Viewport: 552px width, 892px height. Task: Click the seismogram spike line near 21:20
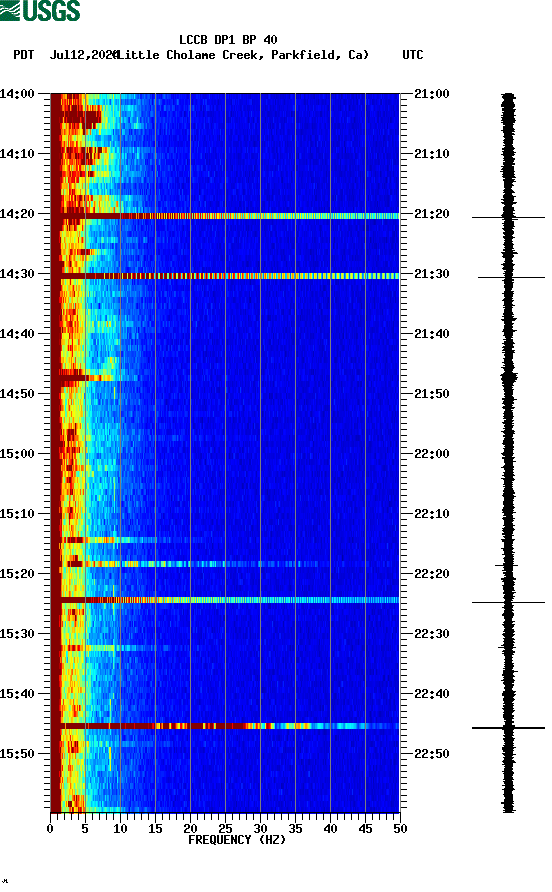508,217
